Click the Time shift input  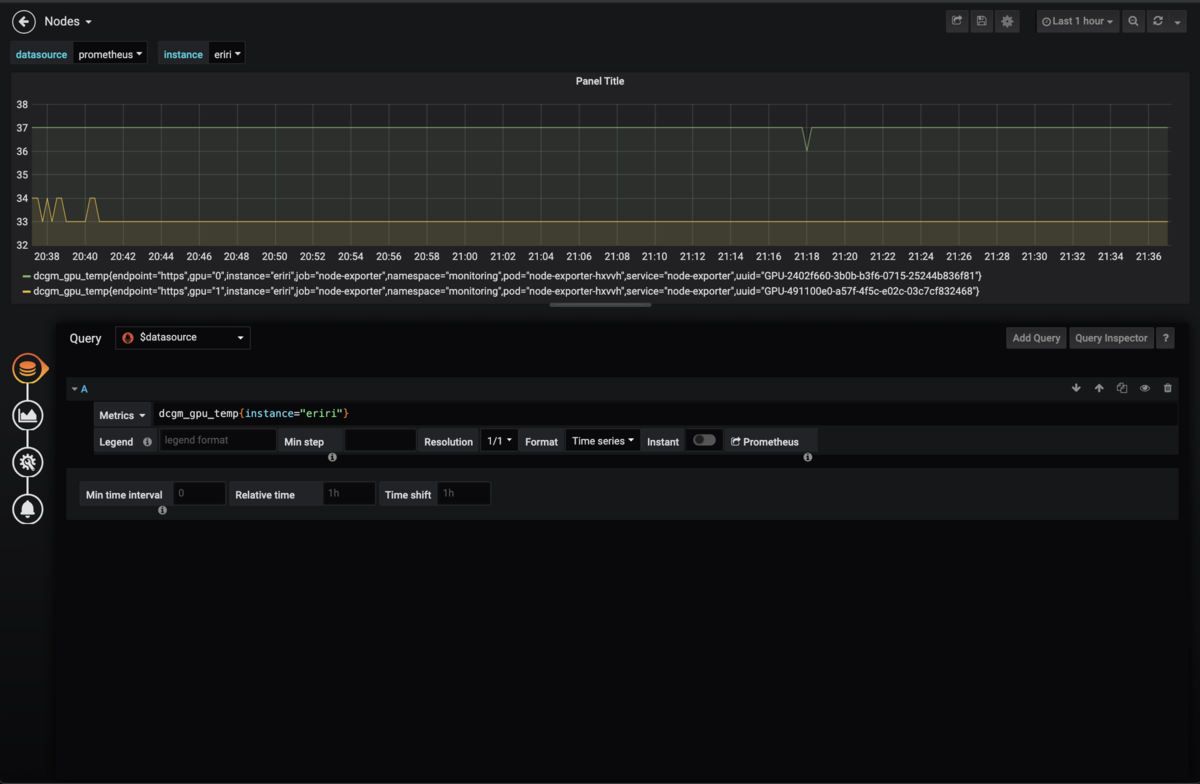point(464,493)
